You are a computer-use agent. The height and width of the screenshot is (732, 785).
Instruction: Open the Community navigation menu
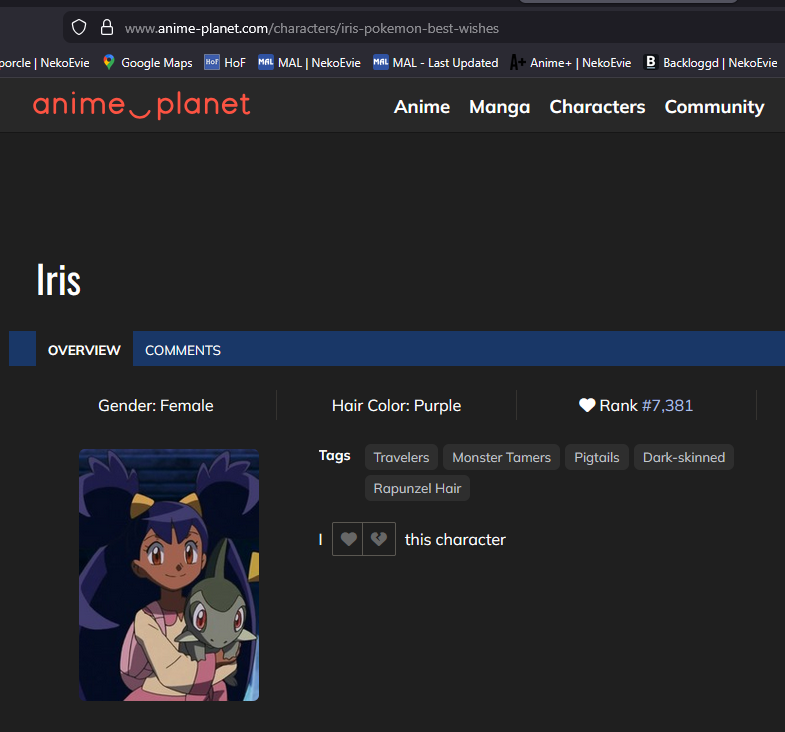point(714,107)
